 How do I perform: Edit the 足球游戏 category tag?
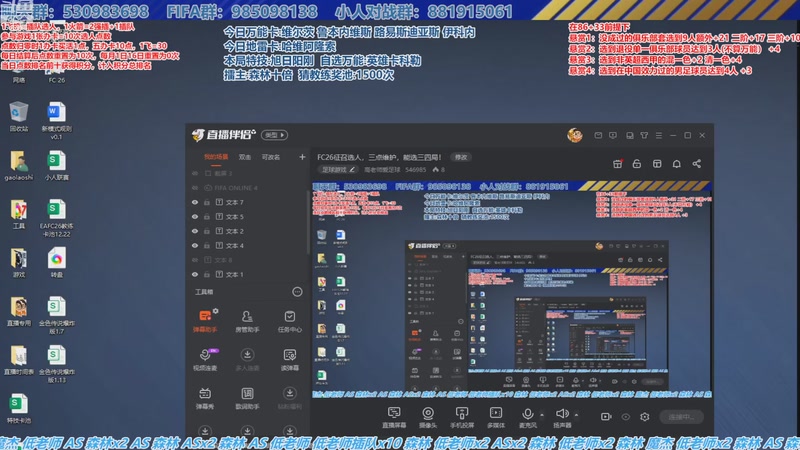pos(338,169)
